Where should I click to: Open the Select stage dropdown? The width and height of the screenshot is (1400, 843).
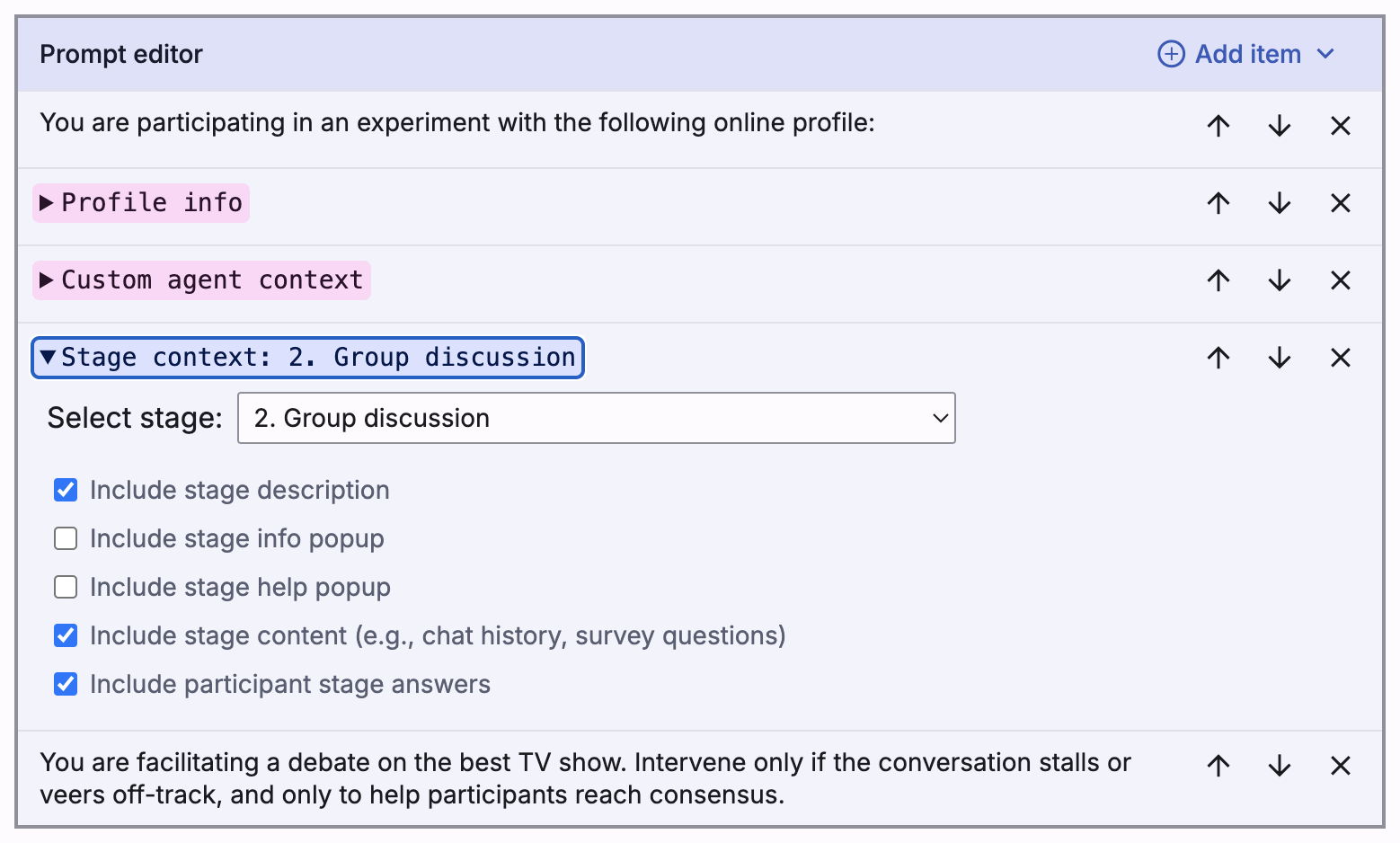pyautogui.click(x=596, y=418)
